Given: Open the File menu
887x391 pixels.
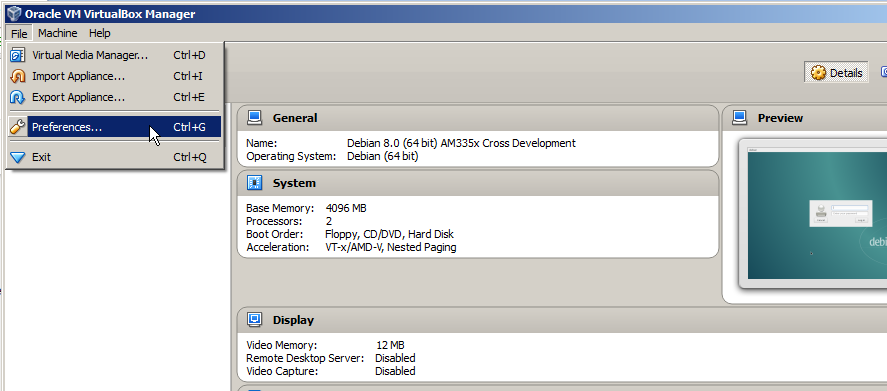Looking at the screenshot, I should [x=19, y=33].
